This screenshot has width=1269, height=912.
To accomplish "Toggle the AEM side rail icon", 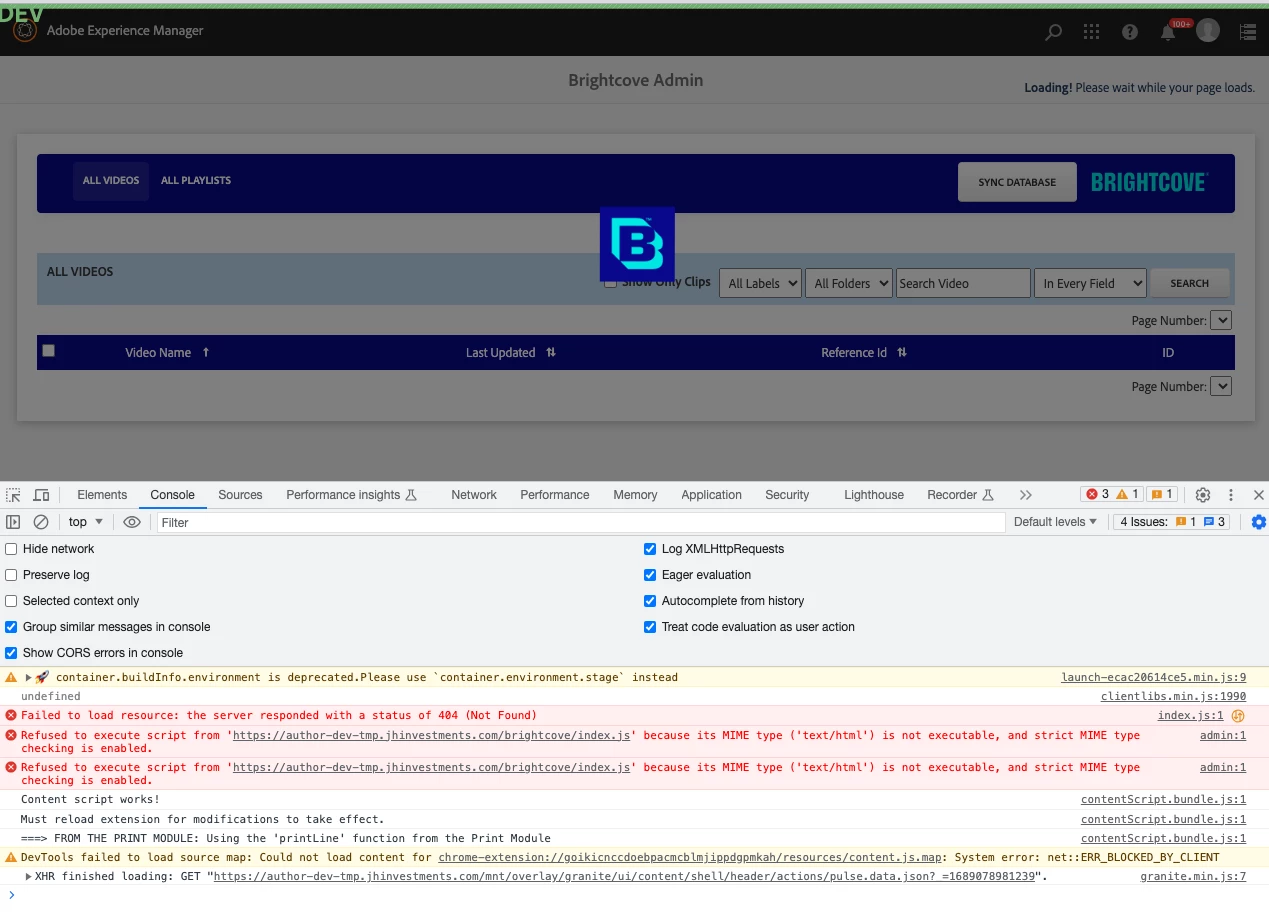I will pos(1247,31).
